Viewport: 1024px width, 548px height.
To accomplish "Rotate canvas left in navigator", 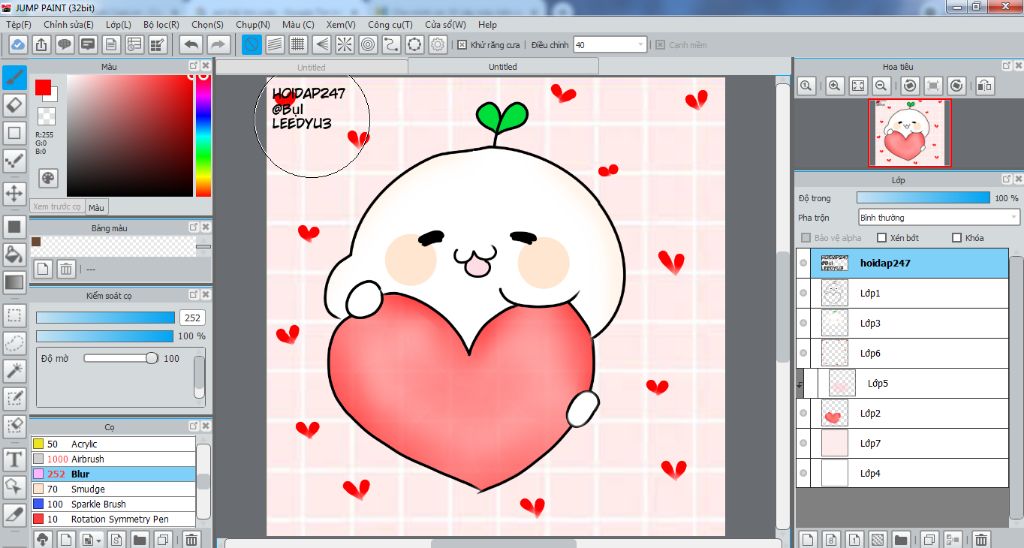I will pos(910,86).
